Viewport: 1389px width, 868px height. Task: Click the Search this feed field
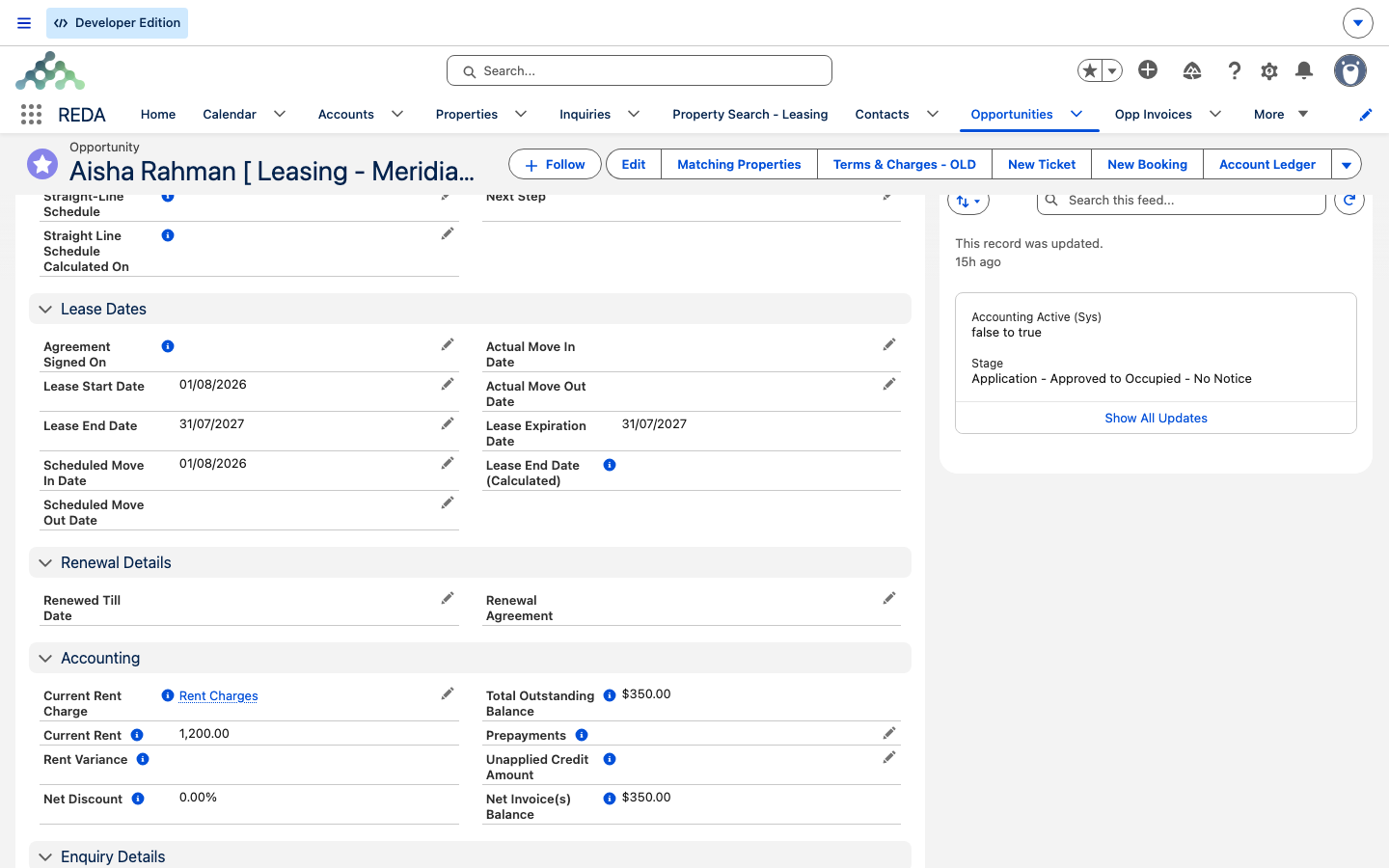[x=1182, y=200]
